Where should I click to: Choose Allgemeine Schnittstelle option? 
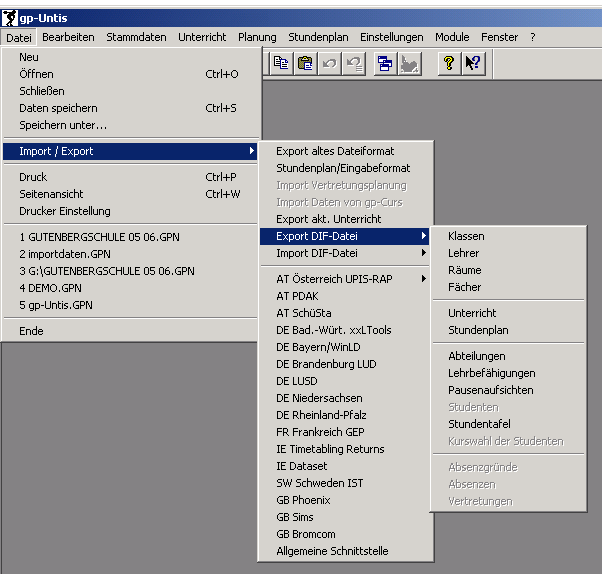click(332, 551)
